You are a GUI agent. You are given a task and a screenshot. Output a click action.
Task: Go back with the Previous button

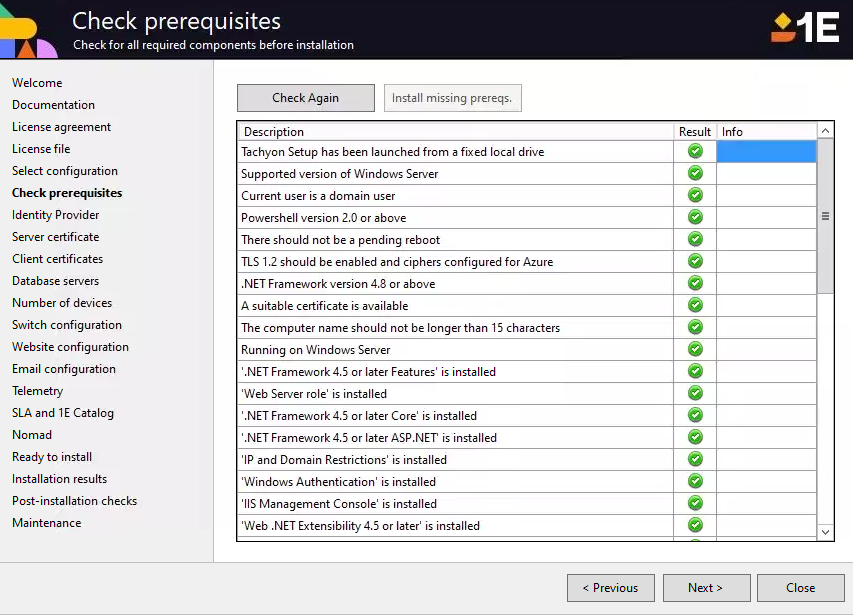[610, 588]
